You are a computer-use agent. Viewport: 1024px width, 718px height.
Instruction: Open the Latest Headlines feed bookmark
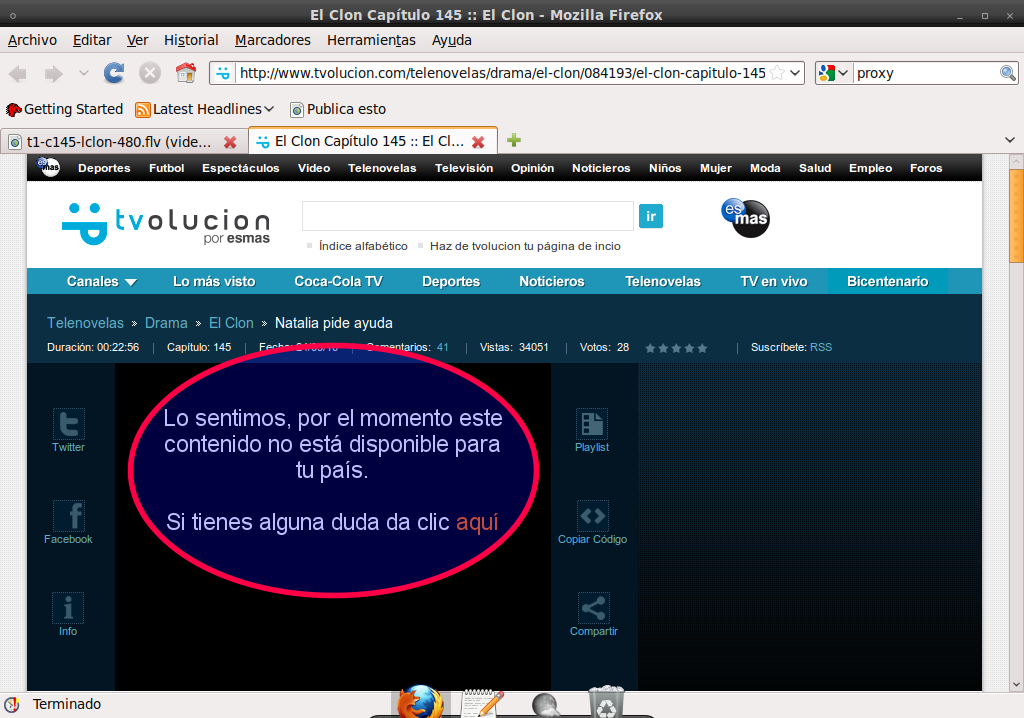204,109
